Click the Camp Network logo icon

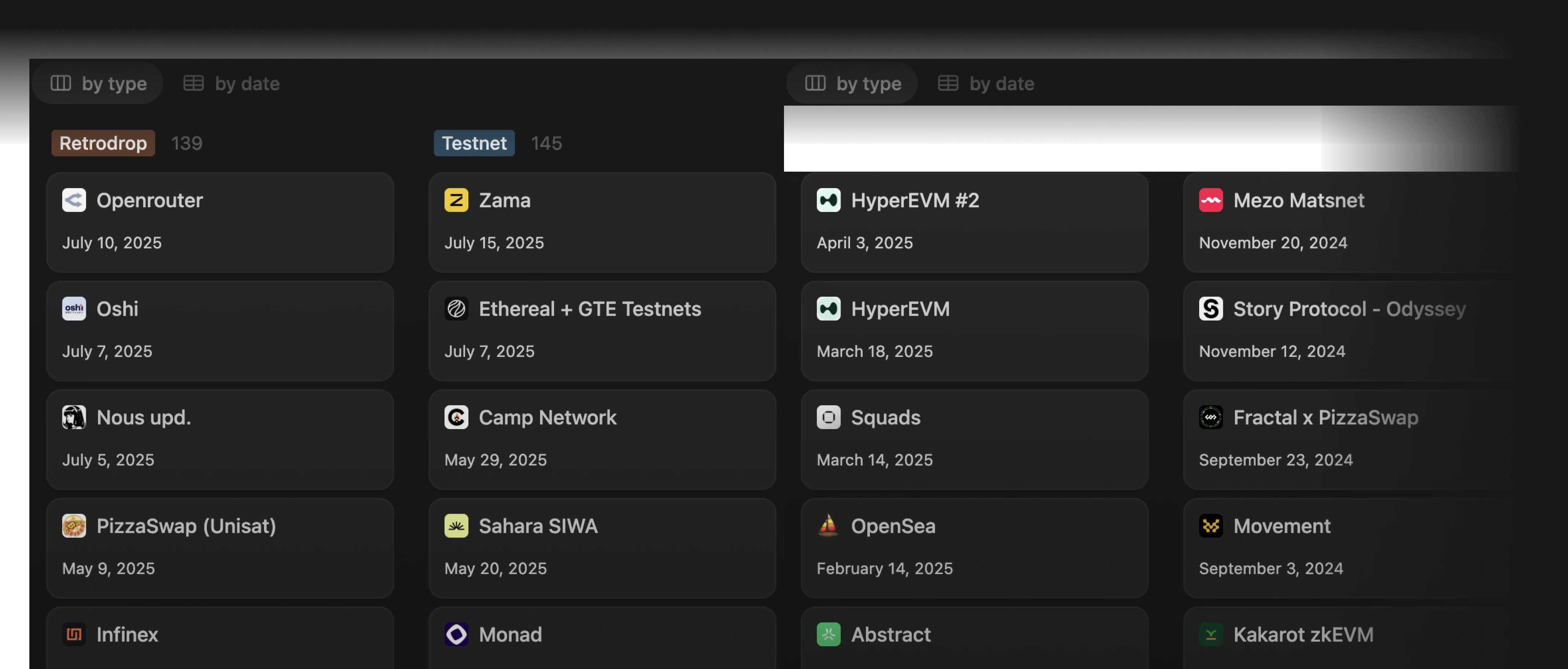(456, 417)
